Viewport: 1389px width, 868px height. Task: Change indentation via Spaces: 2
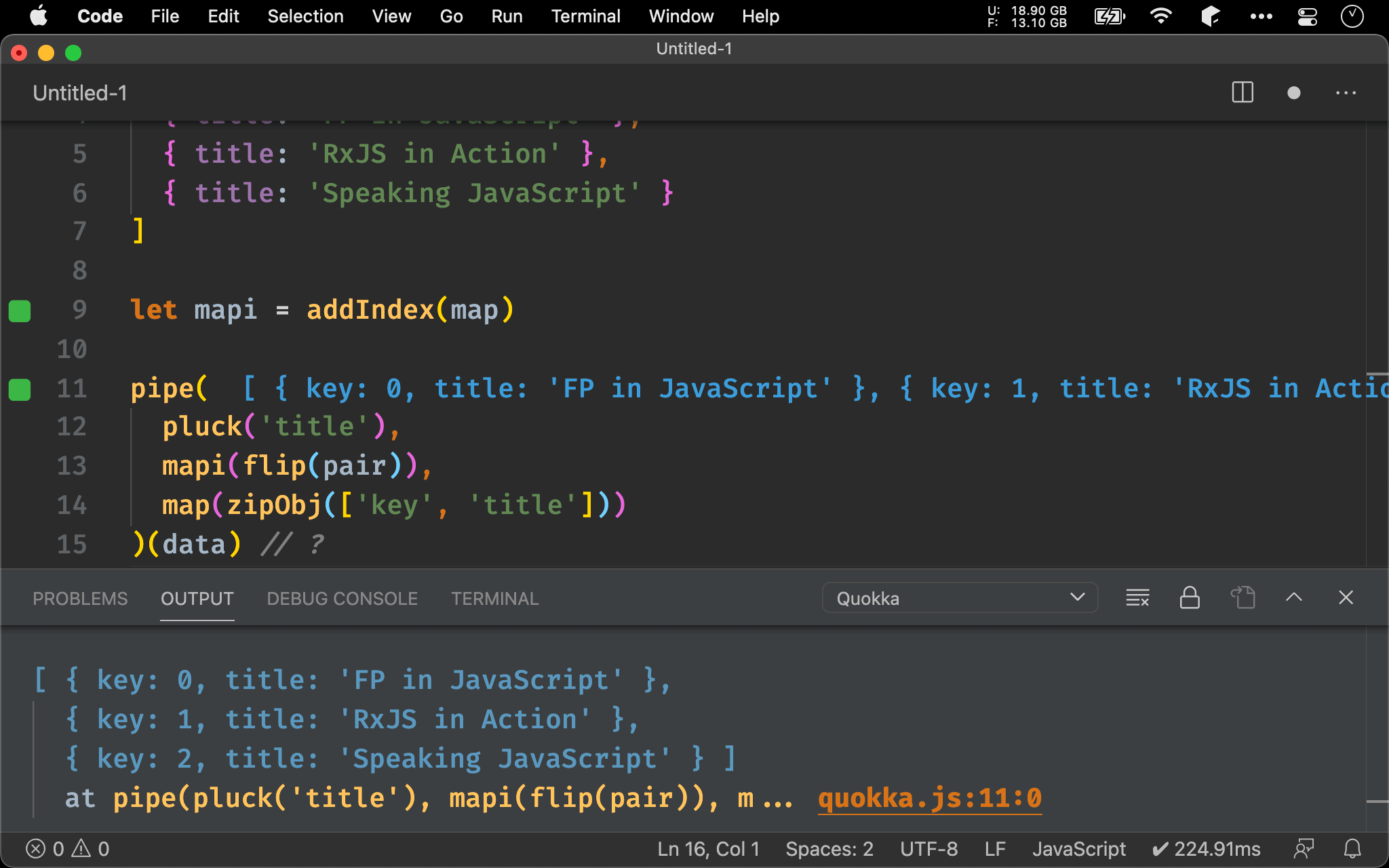(829, 849)
